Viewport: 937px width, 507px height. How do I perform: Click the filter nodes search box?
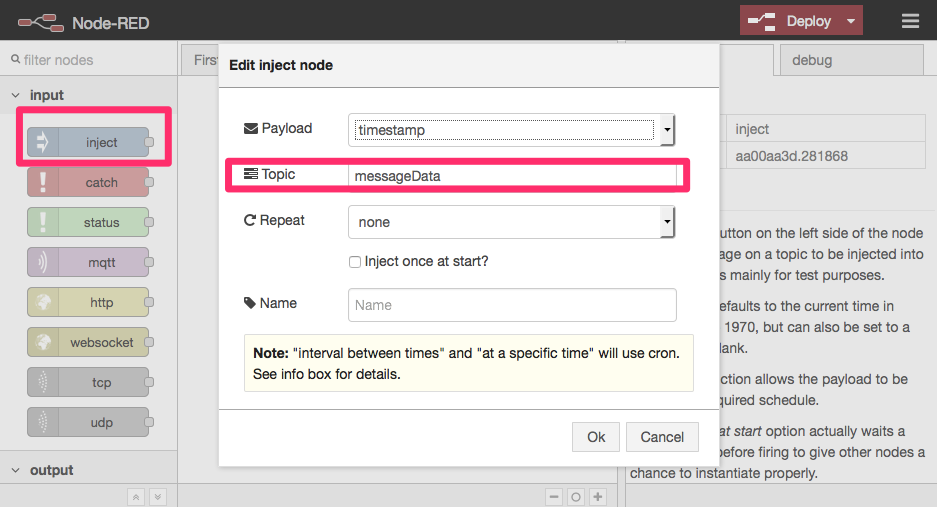pyautogui.click(x=90, y=60)
